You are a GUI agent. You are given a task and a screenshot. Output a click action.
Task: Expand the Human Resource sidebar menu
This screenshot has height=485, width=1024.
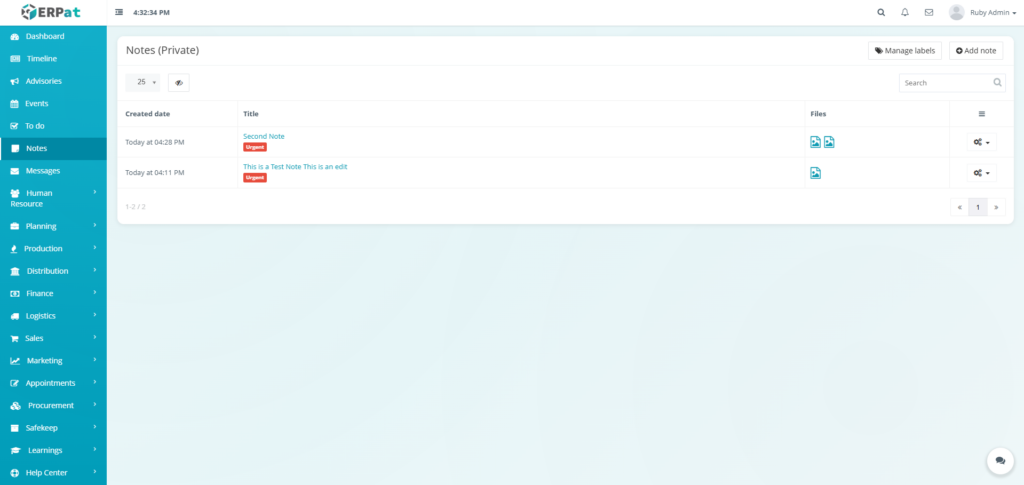point(53,198)
